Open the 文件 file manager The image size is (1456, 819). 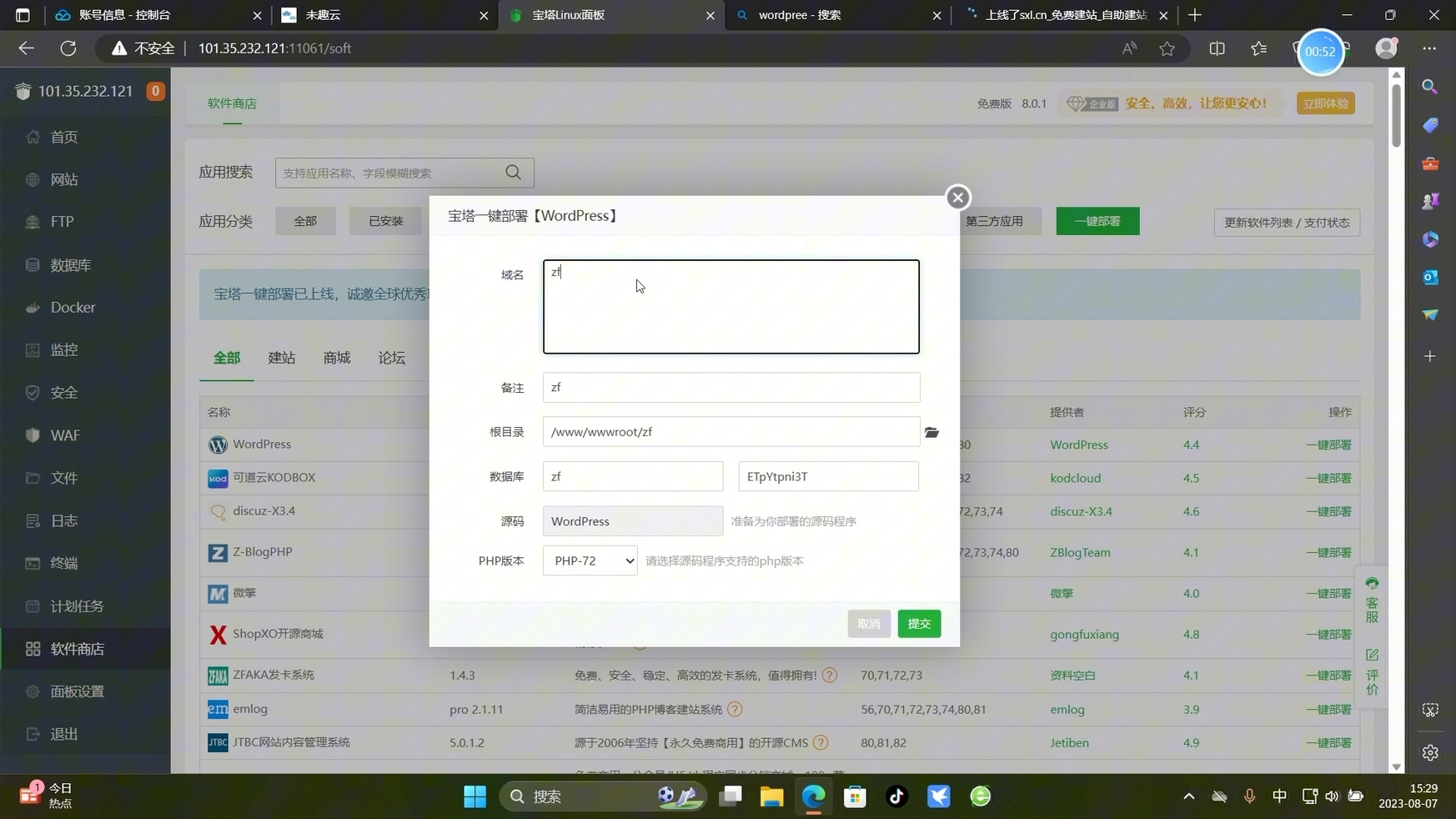(63, 478)
